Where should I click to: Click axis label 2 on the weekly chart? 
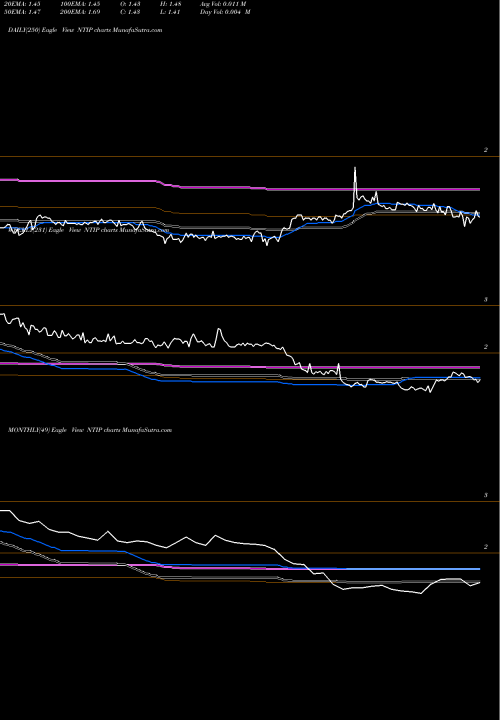coord(485,347)
